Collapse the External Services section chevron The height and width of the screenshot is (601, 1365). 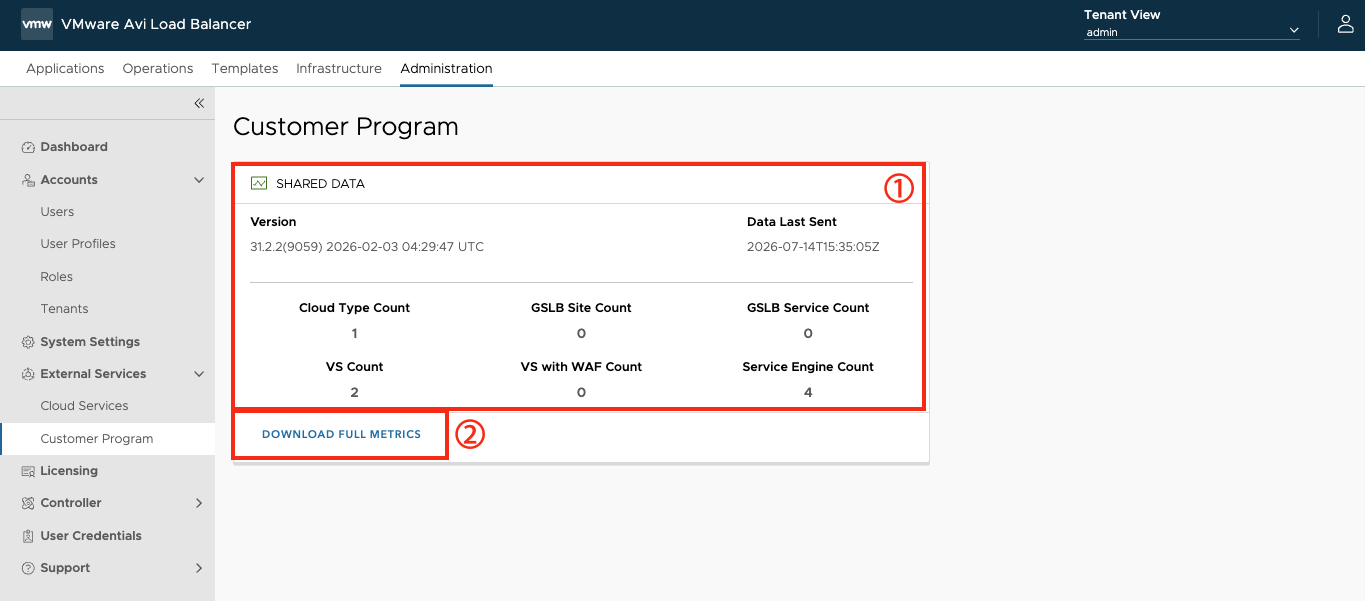[x=199, y=374]
